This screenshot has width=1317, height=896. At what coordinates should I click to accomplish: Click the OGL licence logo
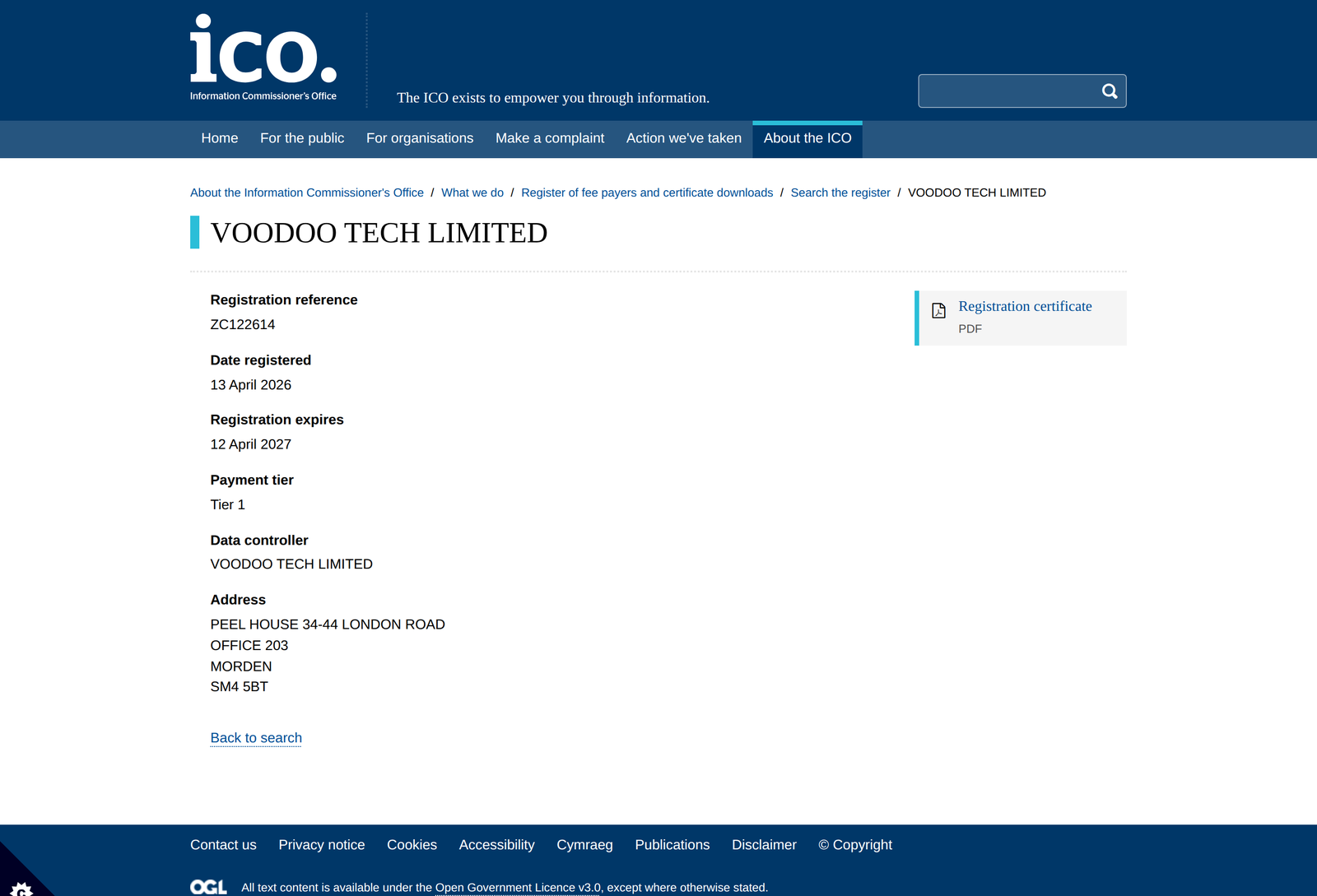[208, 887]
